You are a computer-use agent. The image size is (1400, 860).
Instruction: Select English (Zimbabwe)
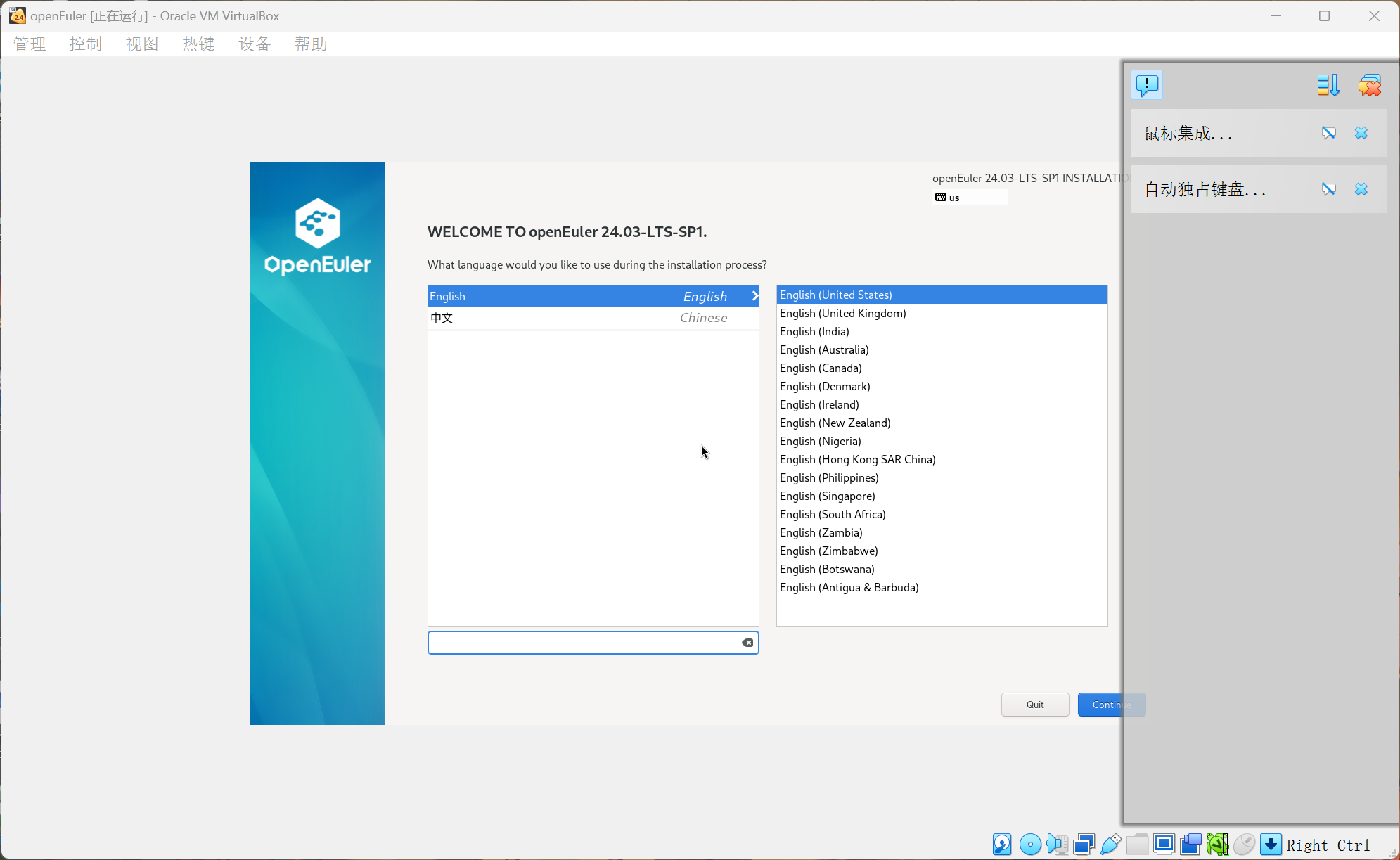click(942, 551)
